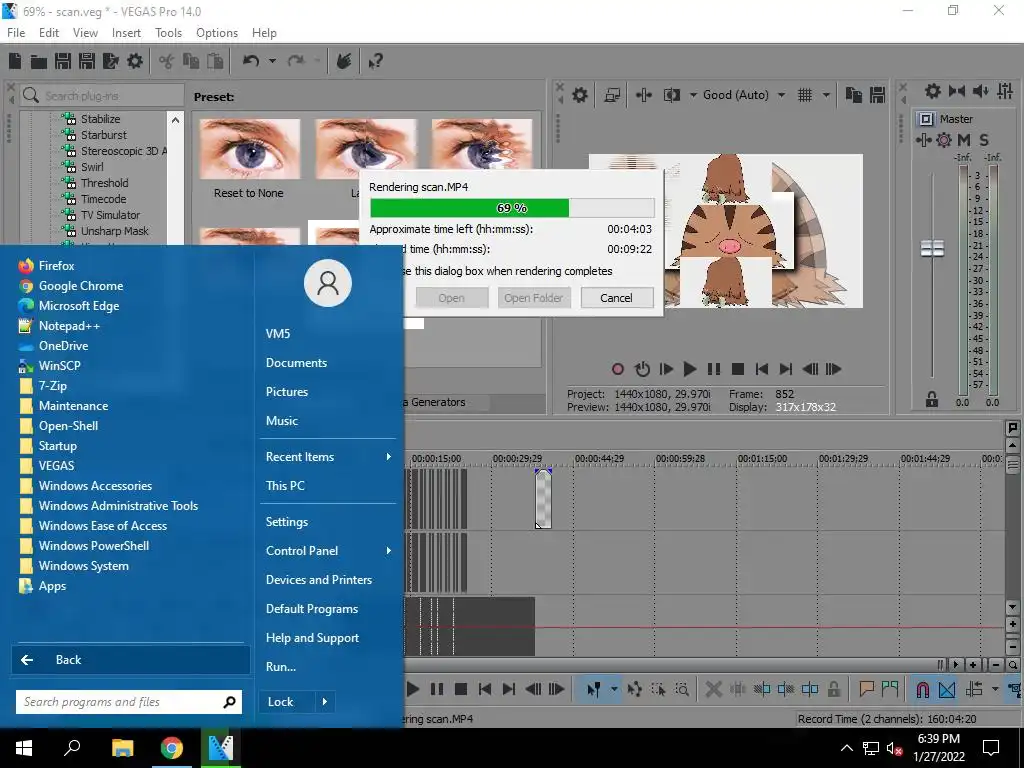Click the preview on external monitor icon
The image size is (1024, 768).
612,95
